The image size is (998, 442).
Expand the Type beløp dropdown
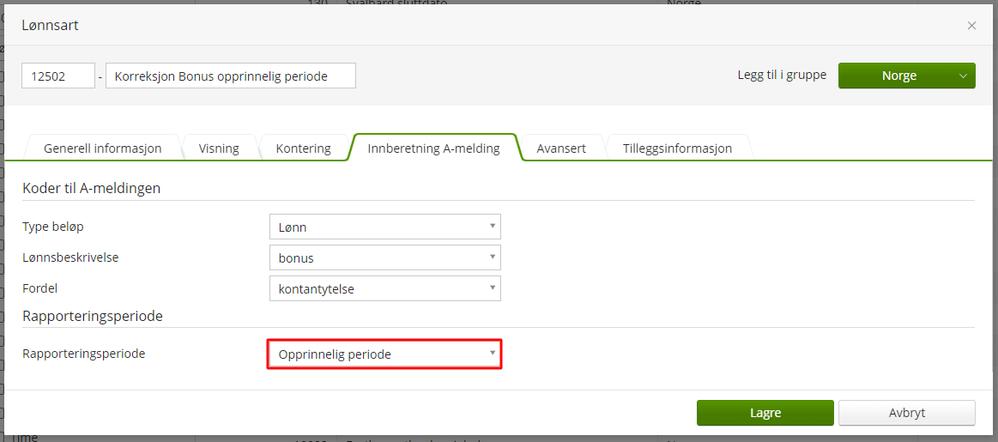pyautogui.click(x=384, y=227)
